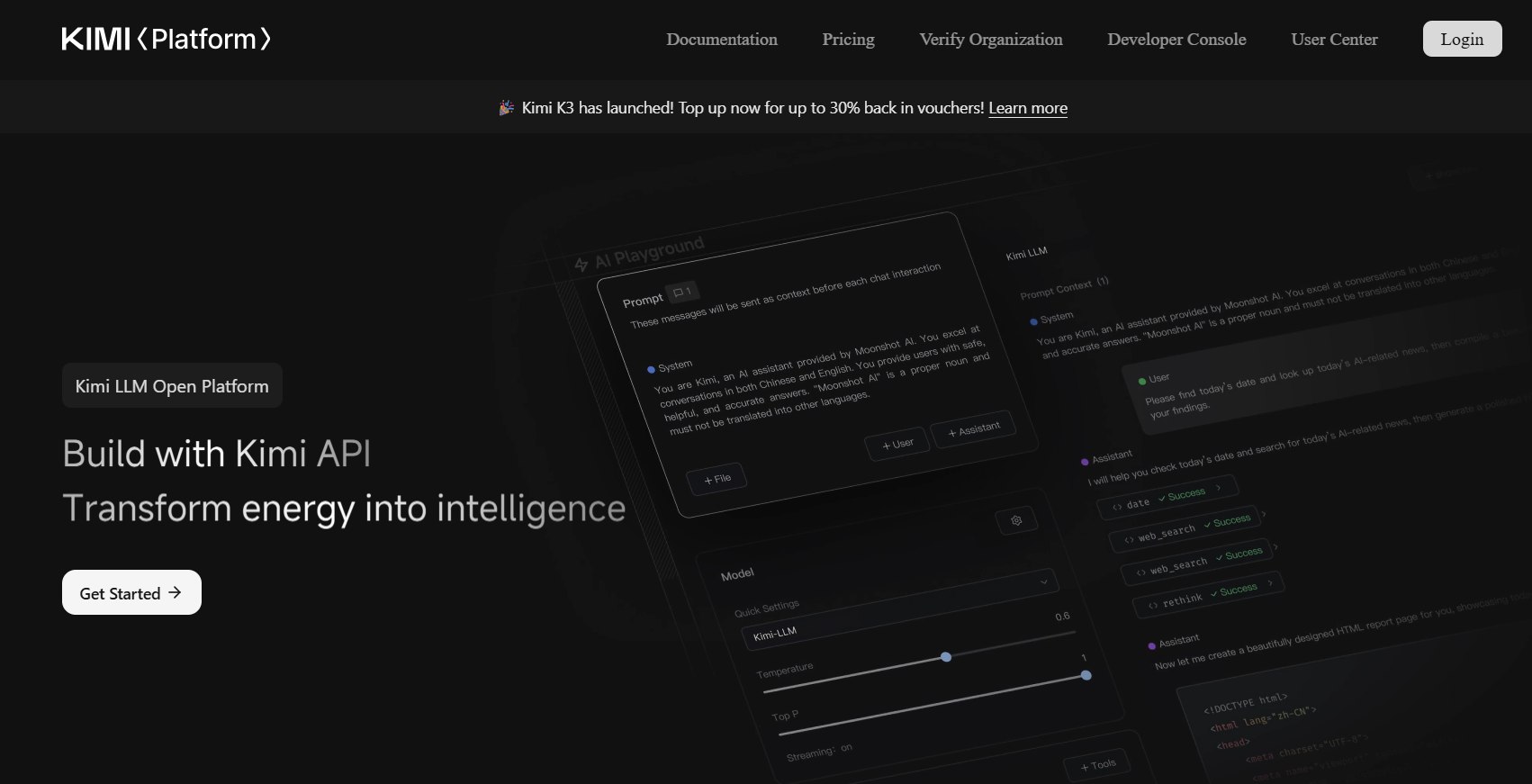The width and height of the screenshot is (1532, 784).
Task: Expand the date Success tool call row
Action: click(x=1167, y=498)
